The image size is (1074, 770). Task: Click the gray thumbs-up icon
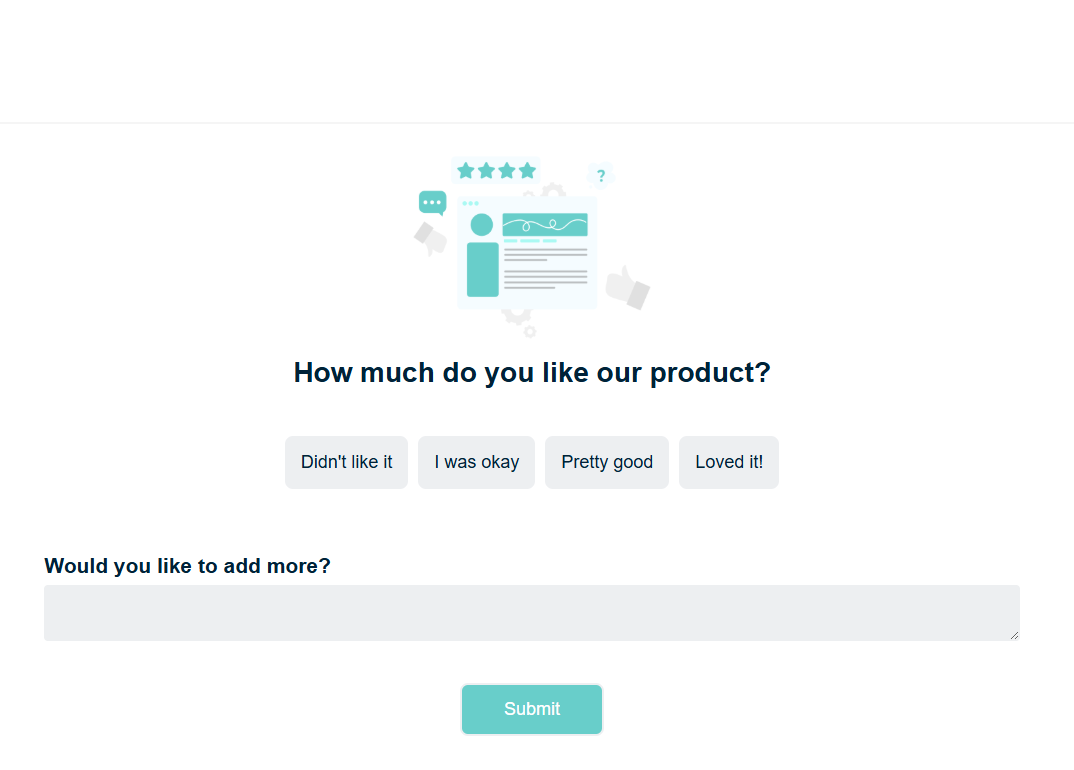point(627,288)
